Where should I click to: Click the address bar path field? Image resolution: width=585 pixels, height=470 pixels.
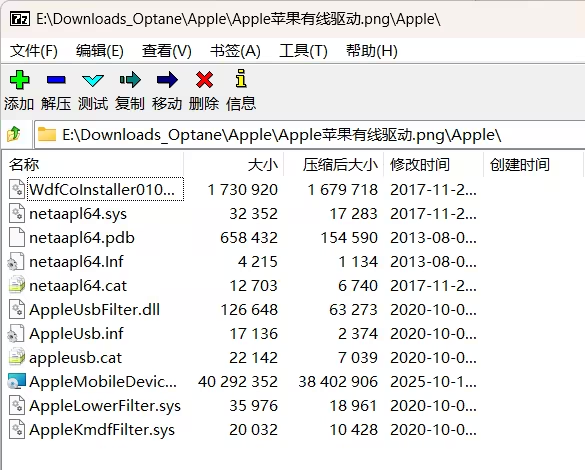click(310, 134)
